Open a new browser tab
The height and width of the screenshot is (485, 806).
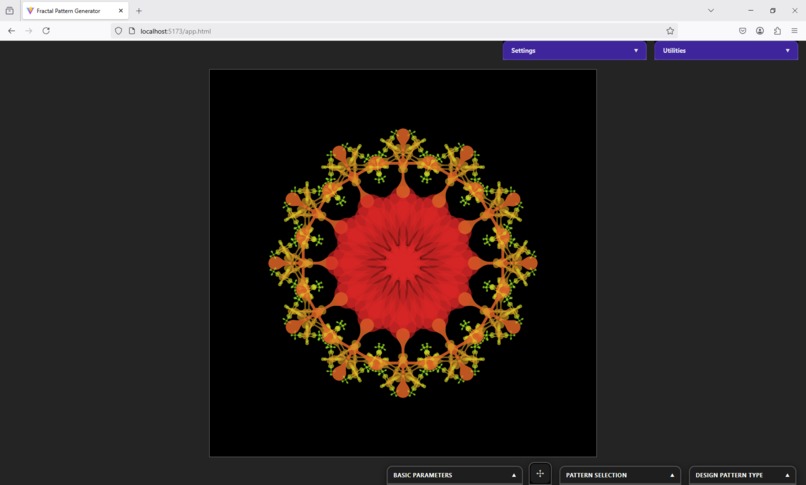[139, 11]
